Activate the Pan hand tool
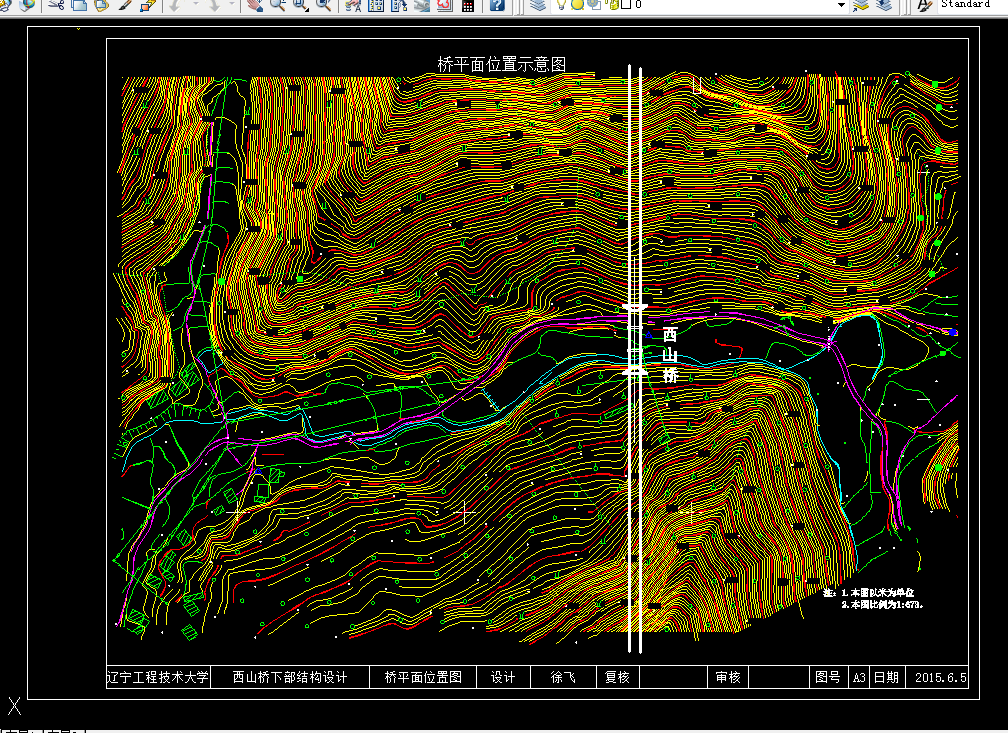Viewport: 1008px width, 733px height. [255, 5]
